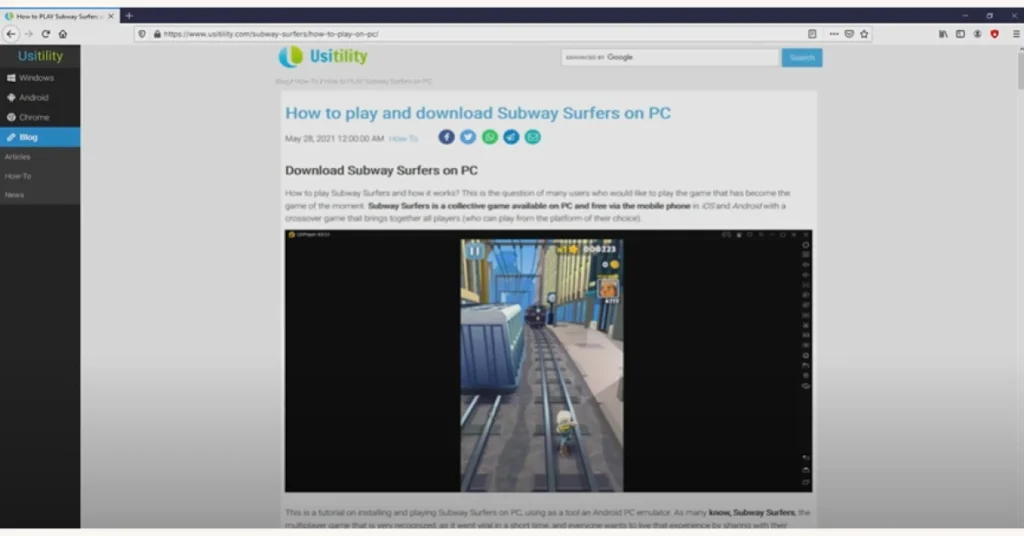Open Windows category in sidebar
Image resolution: width=1024 pixels, height=536 pixels.
pyautogui.click(x=40, y=78)
